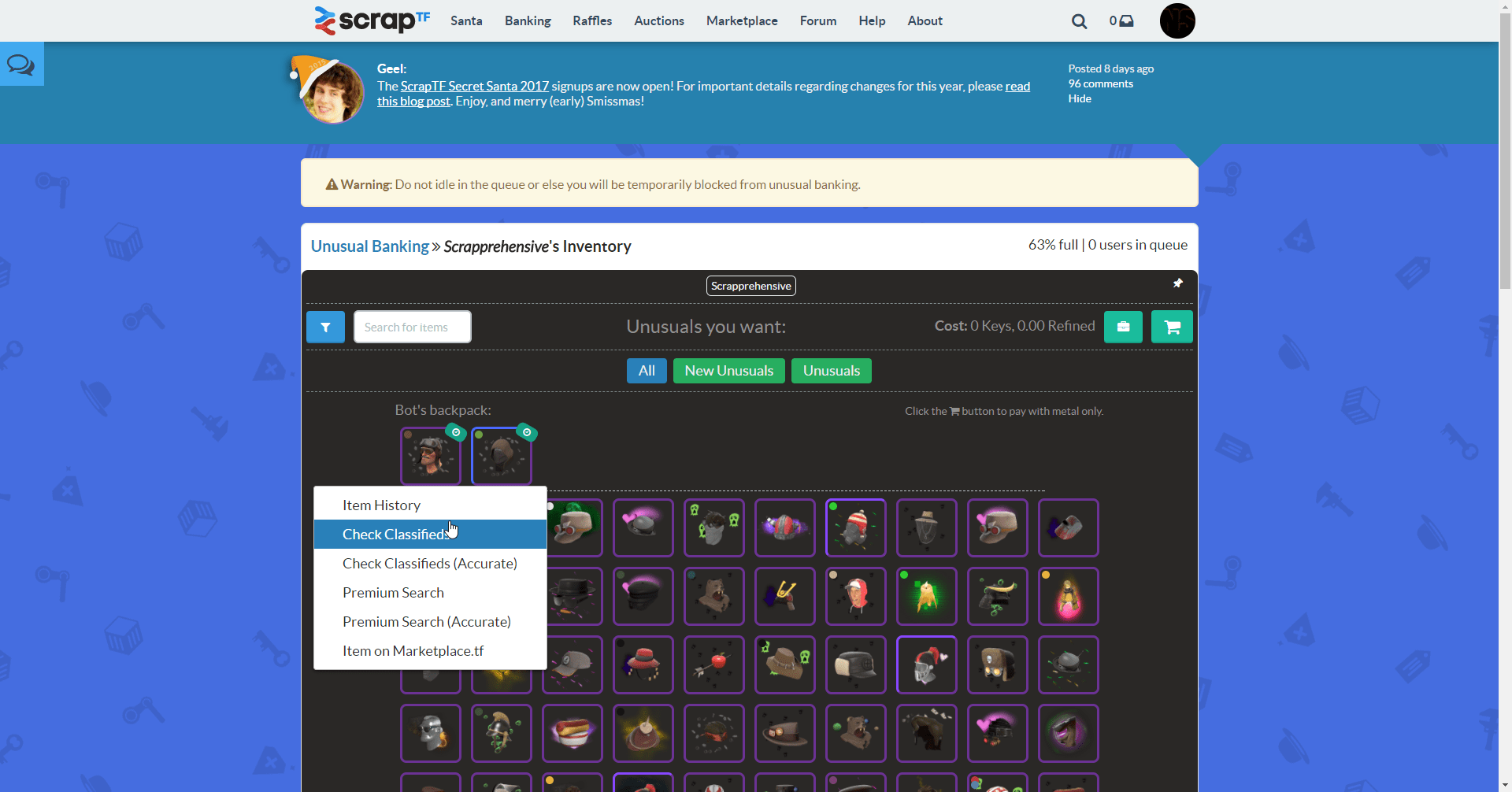Click the New Unusuals button
1512x792 pixels.
(728, 370)
